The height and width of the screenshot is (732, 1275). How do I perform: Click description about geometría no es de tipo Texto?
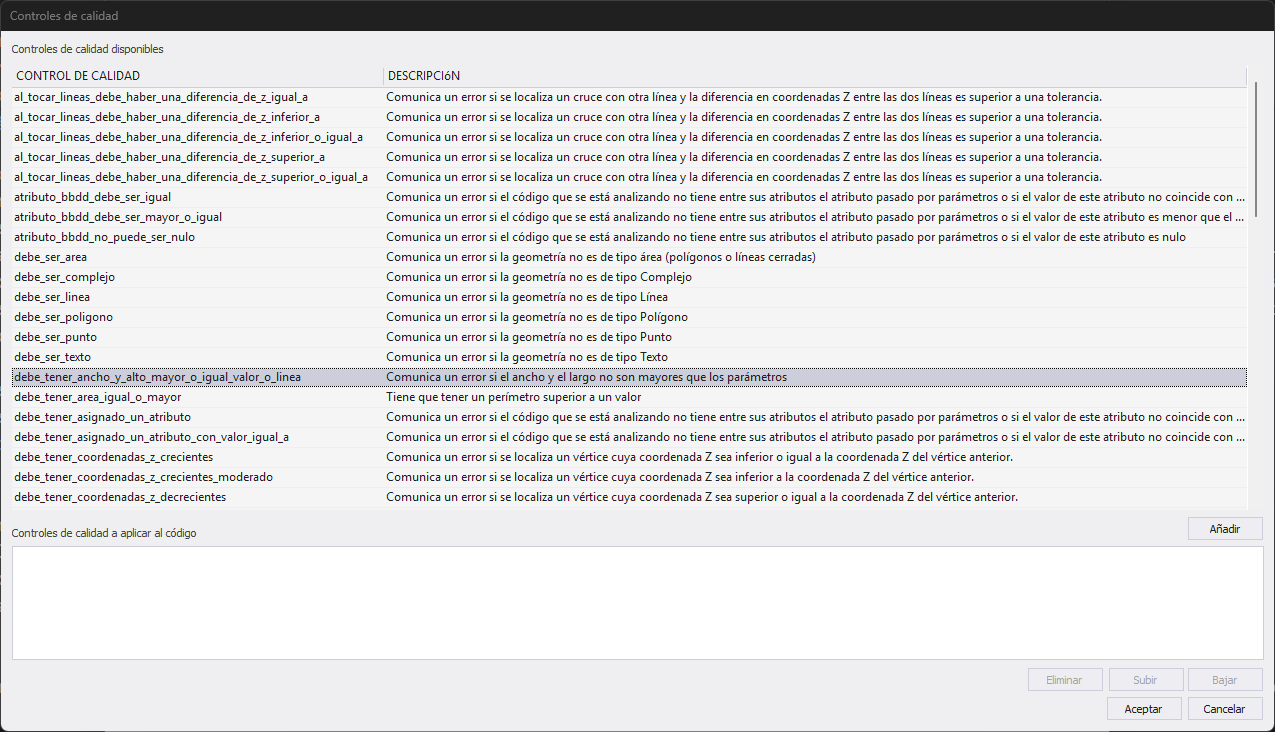tap(527, 357)
